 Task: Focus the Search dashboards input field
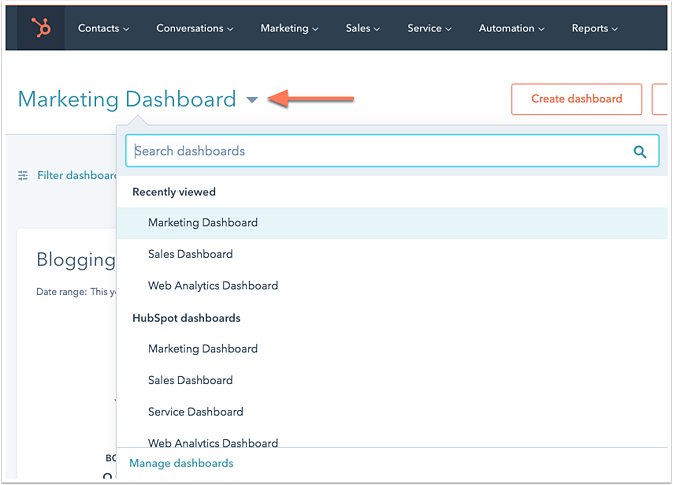[x=380, y=151]
